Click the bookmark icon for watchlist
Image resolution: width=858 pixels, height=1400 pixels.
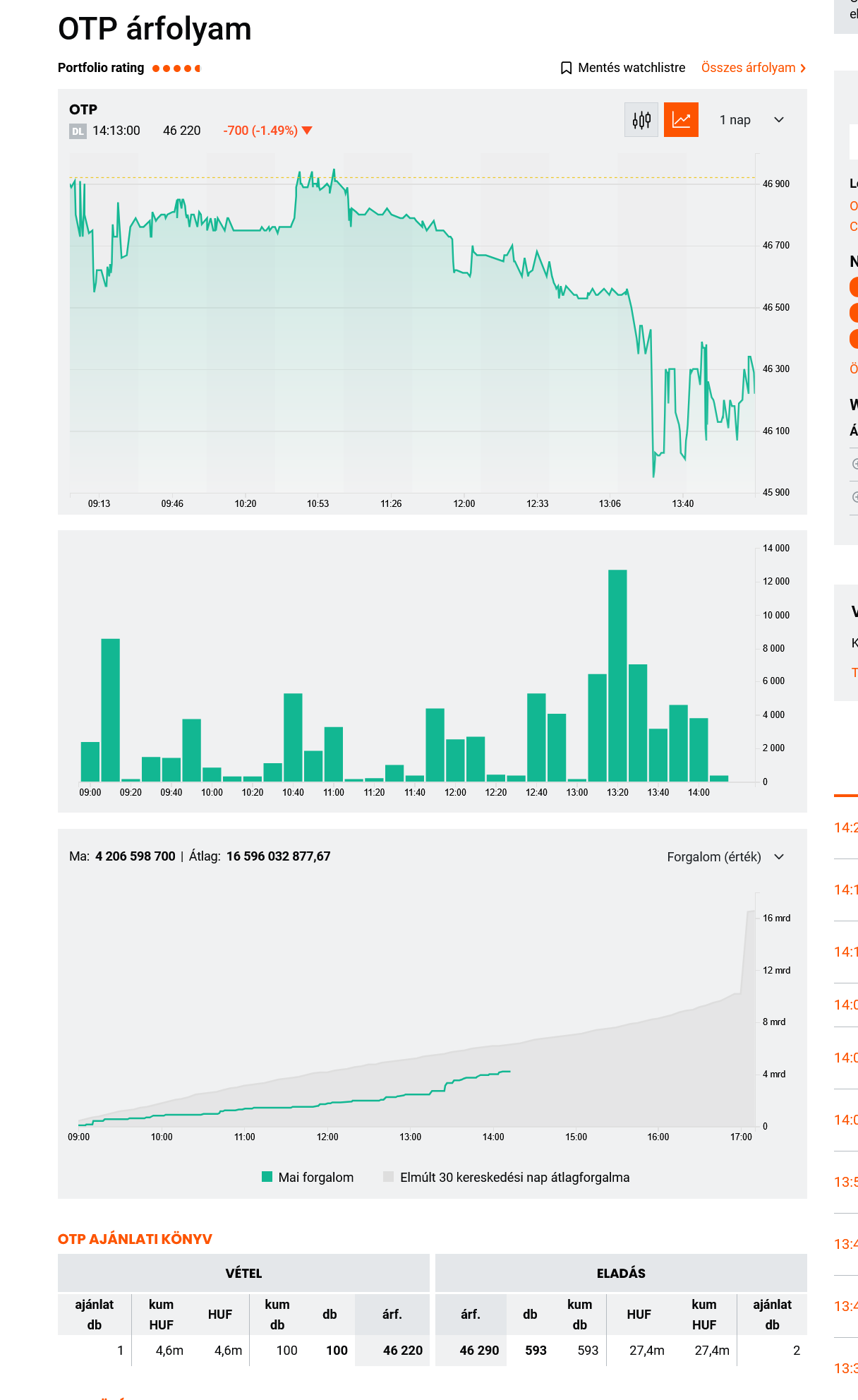[x=566, y=68]
